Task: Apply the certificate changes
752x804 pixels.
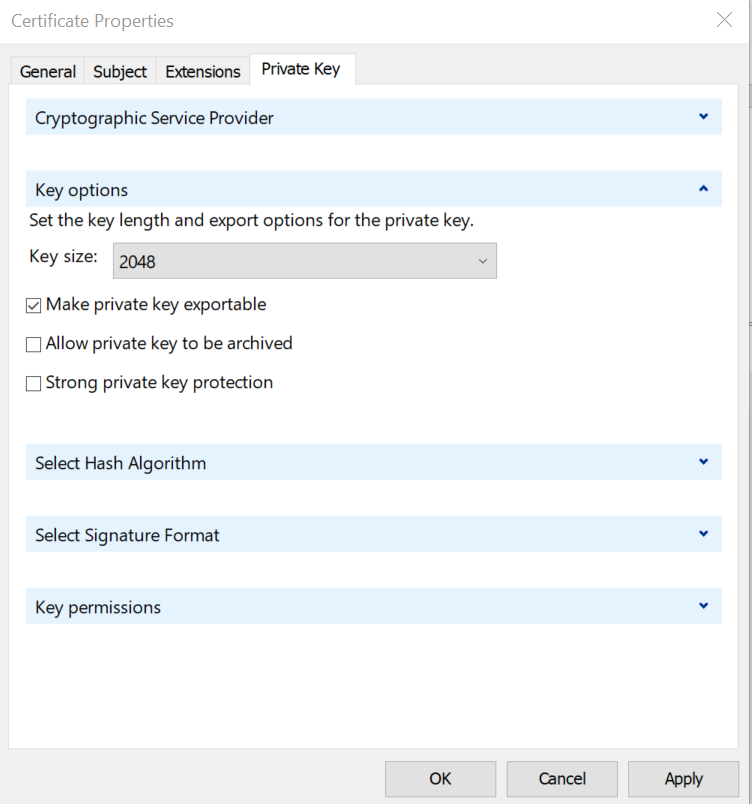Action: coord(683,778)
